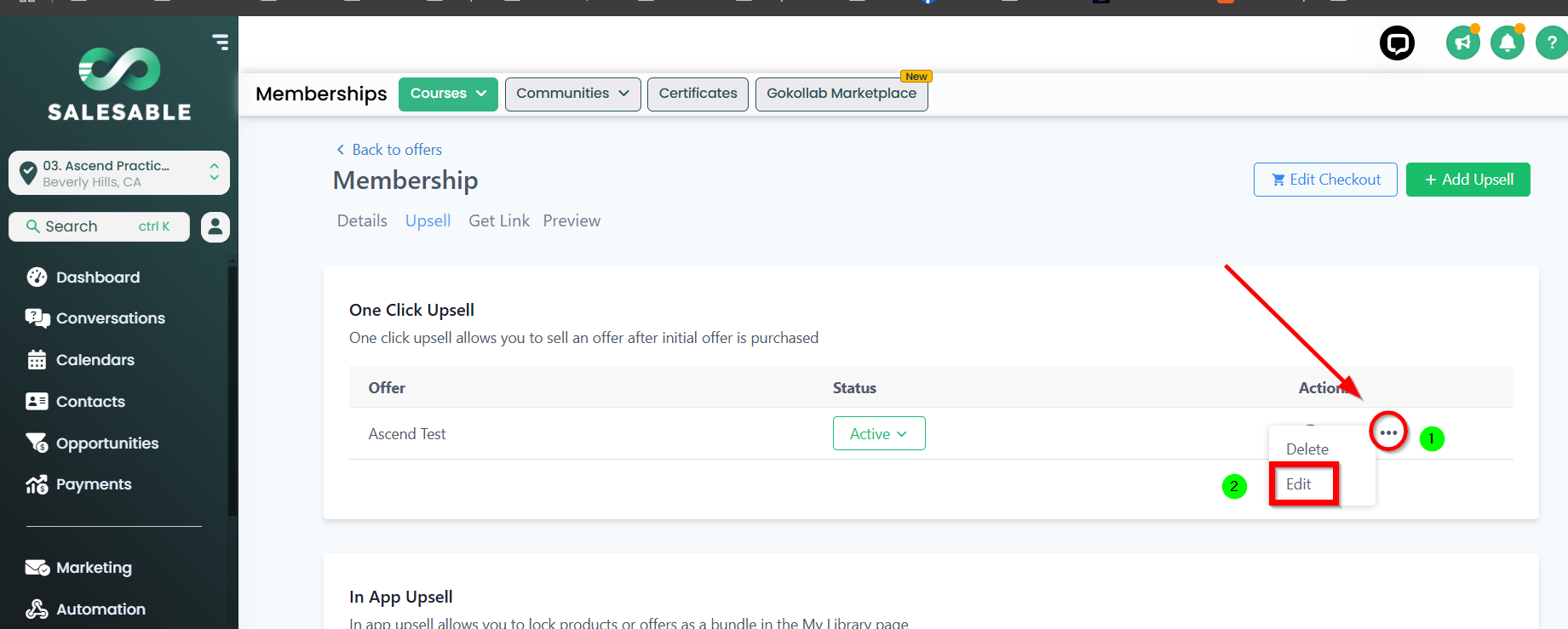Click the One Click Upsell heading
Screen dimensions: 1568x629
pyautogui.click(x=411, y=310)
